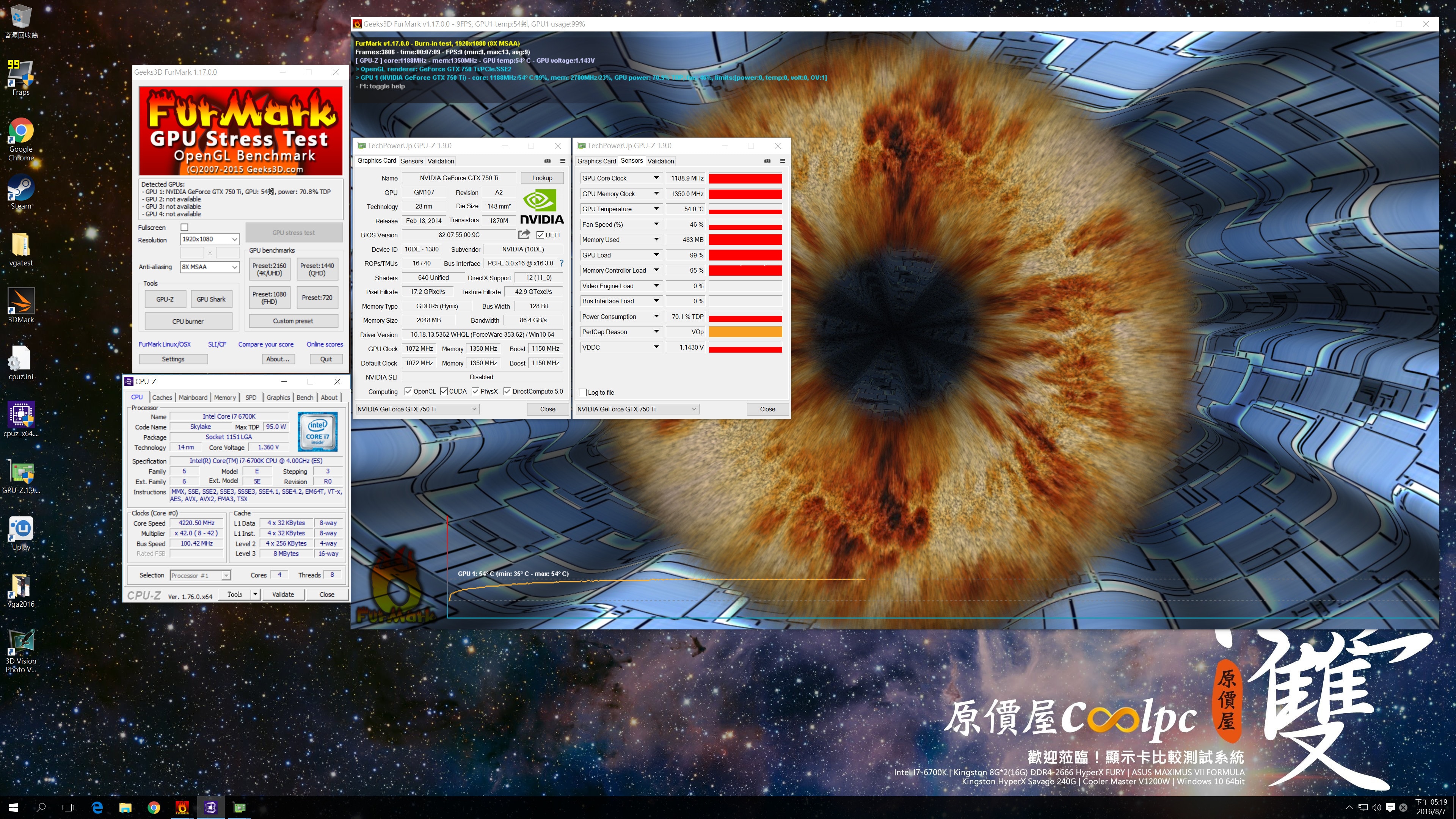Open the GPU-Z 1.9 desktop icon
This screenshot has height=819, width=1456.
point(21,477)
